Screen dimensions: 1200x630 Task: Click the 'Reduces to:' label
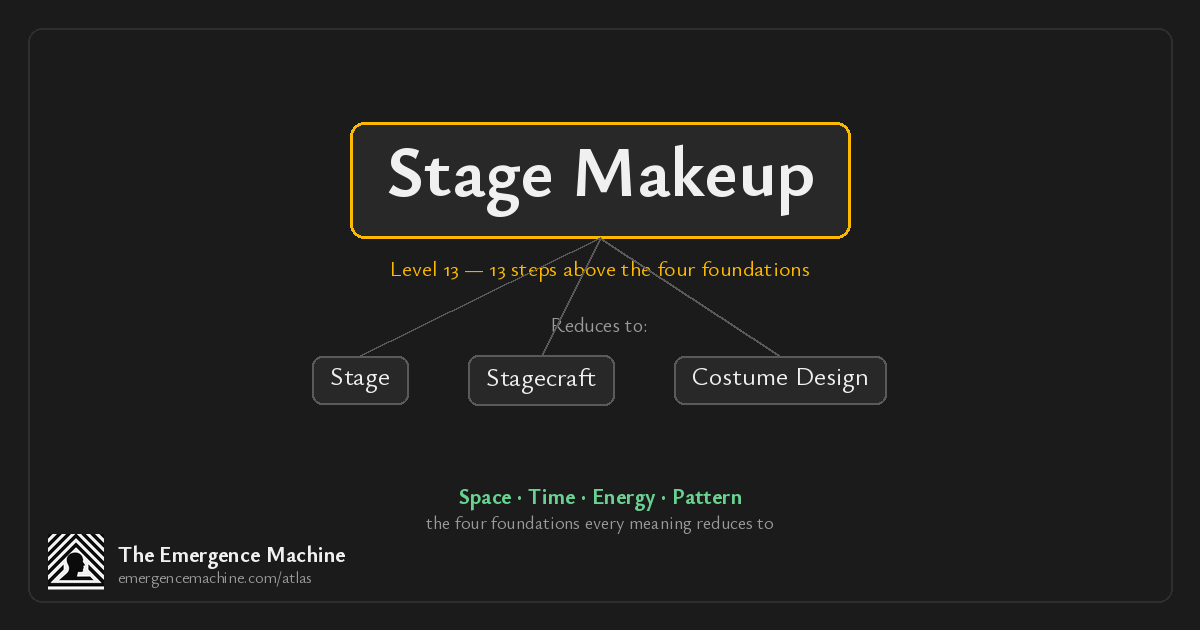(599, 326)
